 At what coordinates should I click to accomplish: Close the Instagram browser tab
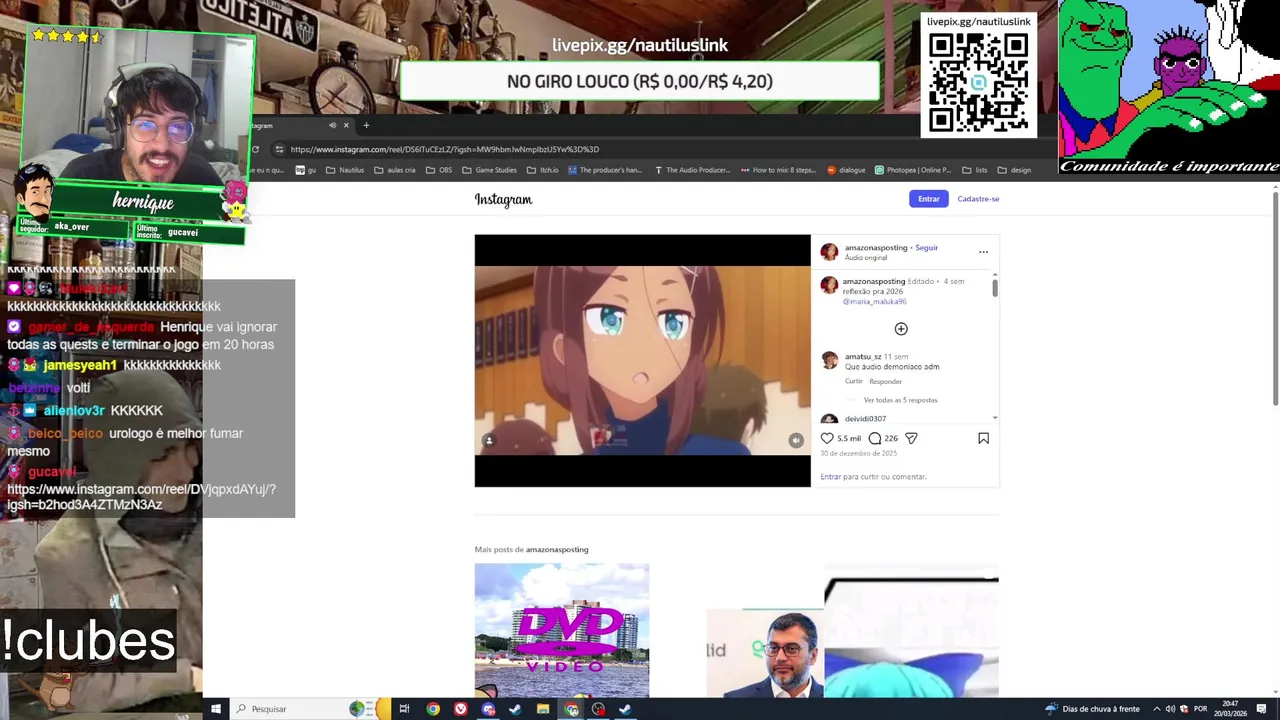(346, 125)
